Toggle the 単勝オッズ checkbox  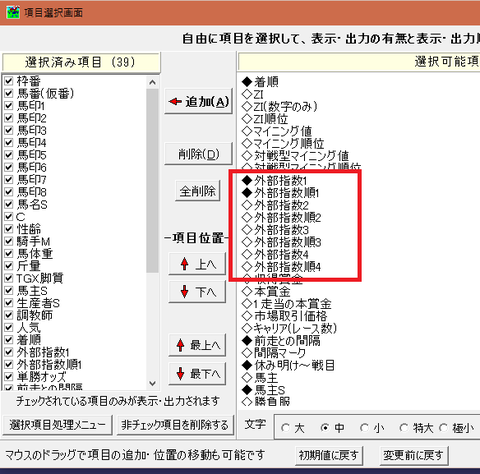click(9, 377)
